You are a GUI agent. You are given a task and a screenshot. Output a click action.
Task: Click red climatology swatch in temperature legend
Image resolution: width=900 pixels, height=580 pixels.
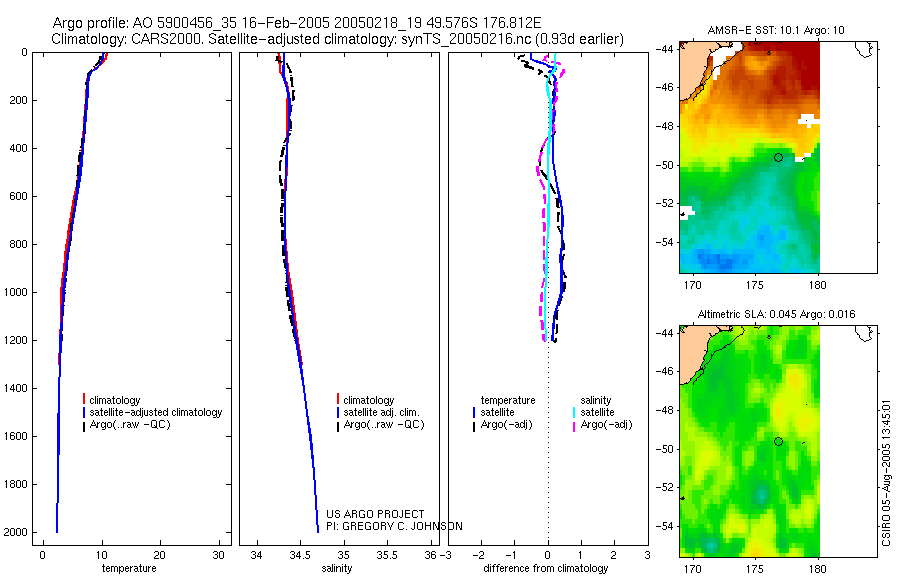coord(84,399)
